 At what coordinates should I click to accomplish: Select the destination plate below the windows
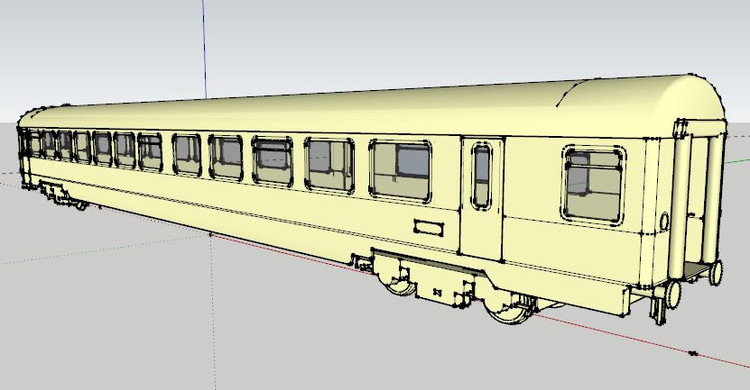coord(429,228)
